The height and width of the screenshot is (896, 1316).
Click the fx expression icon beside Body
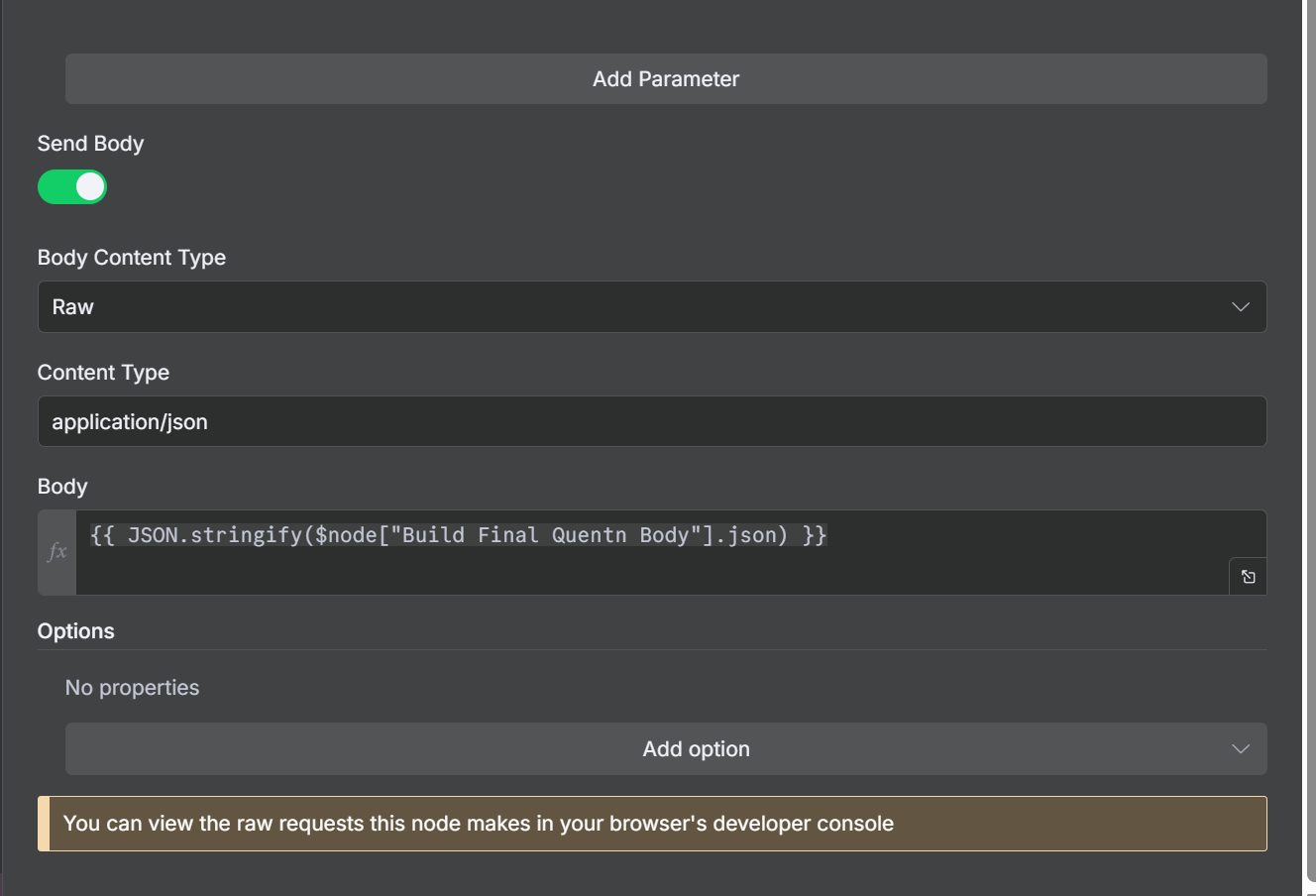pos(57,552)
